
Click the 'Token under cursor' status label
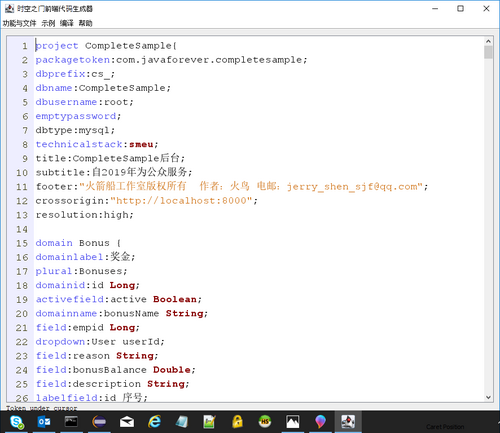(41, 408)
